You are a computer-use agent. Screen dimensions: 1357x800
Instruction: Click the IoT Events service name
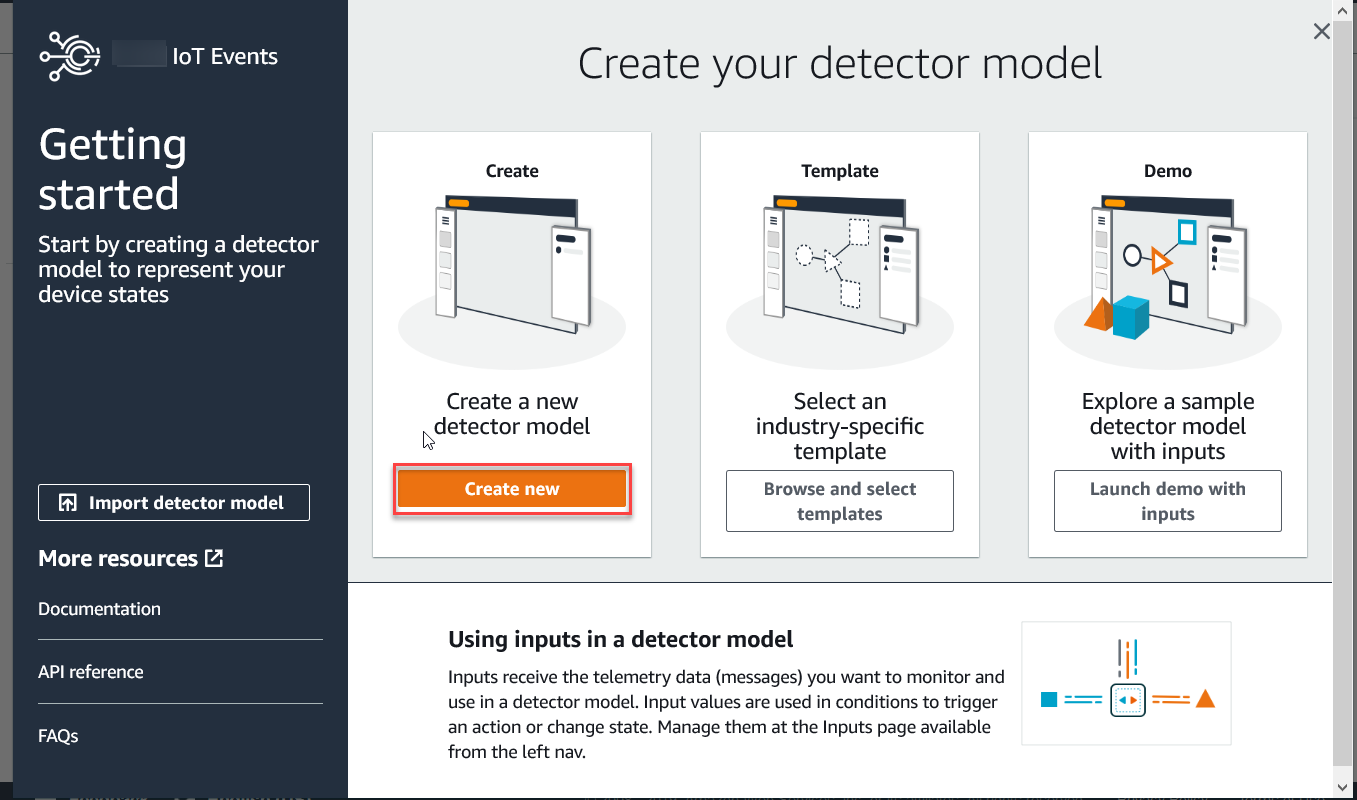(225, 57)
